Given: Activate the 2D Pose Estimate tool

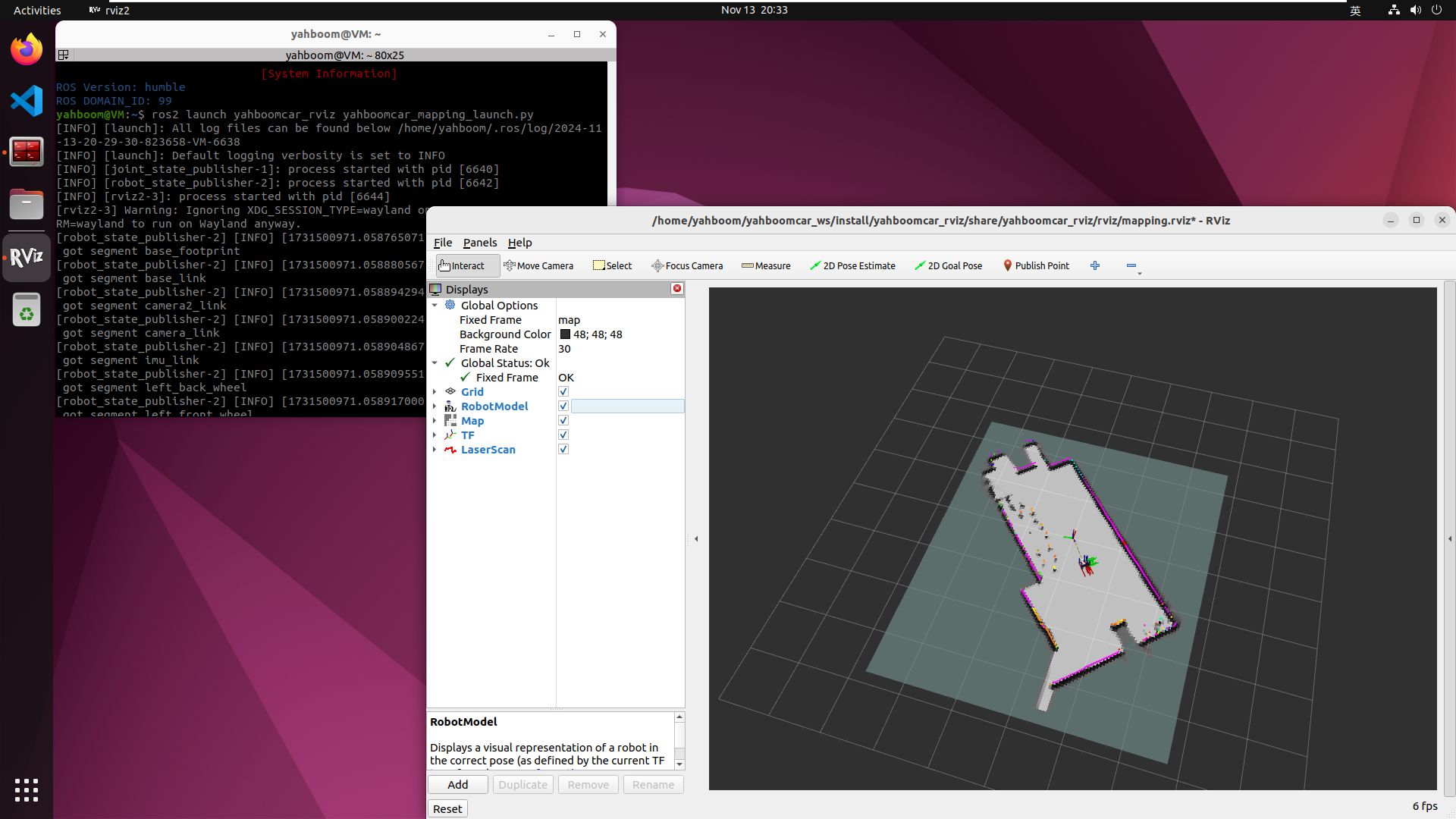Looking at the screenshot, I should 852,265.
